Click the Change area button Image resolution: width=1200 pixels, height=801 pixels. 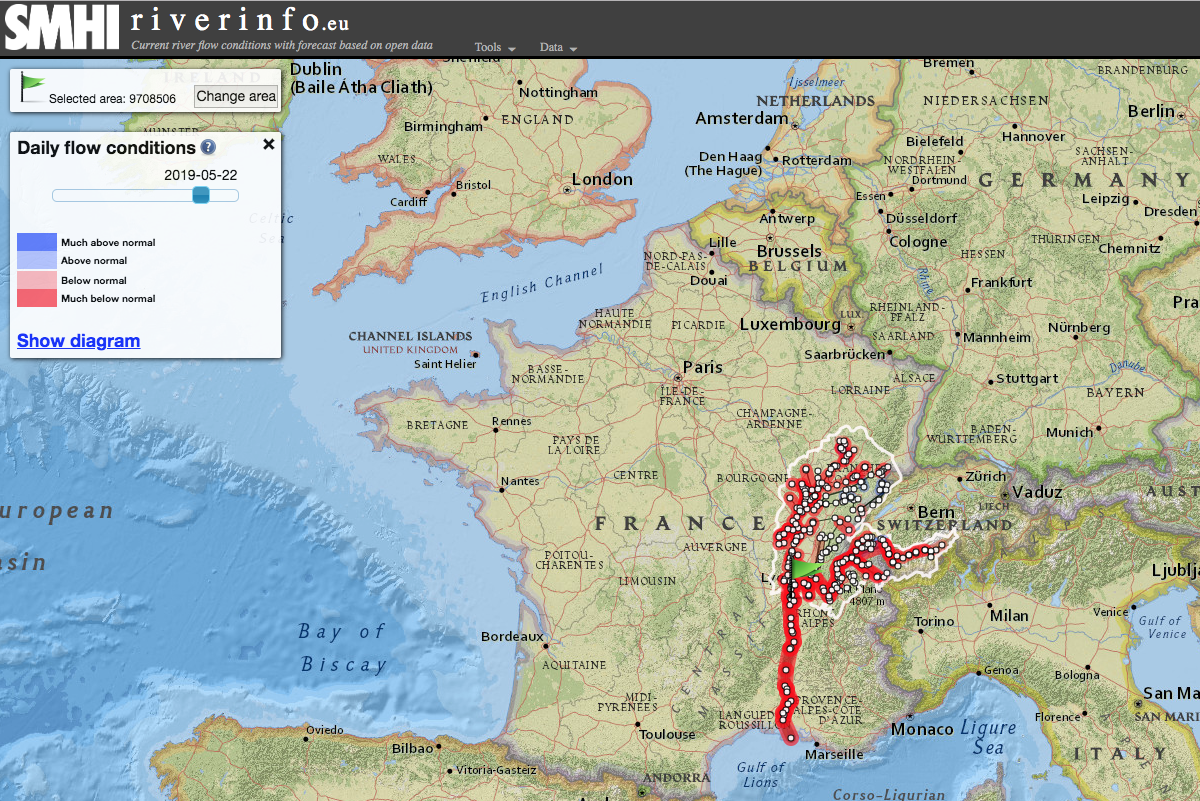[235, 96]
